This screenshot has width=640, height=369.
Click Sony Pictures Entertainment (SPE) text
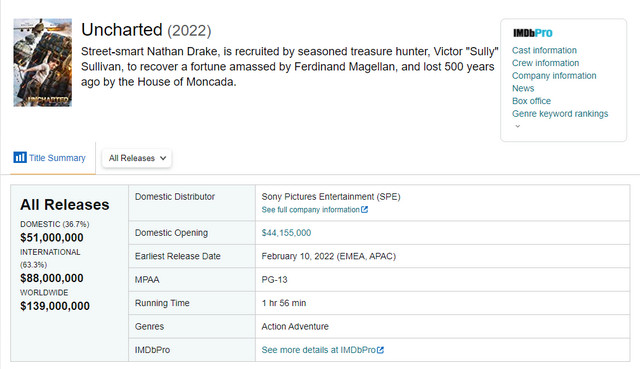(x=331, y=197)
